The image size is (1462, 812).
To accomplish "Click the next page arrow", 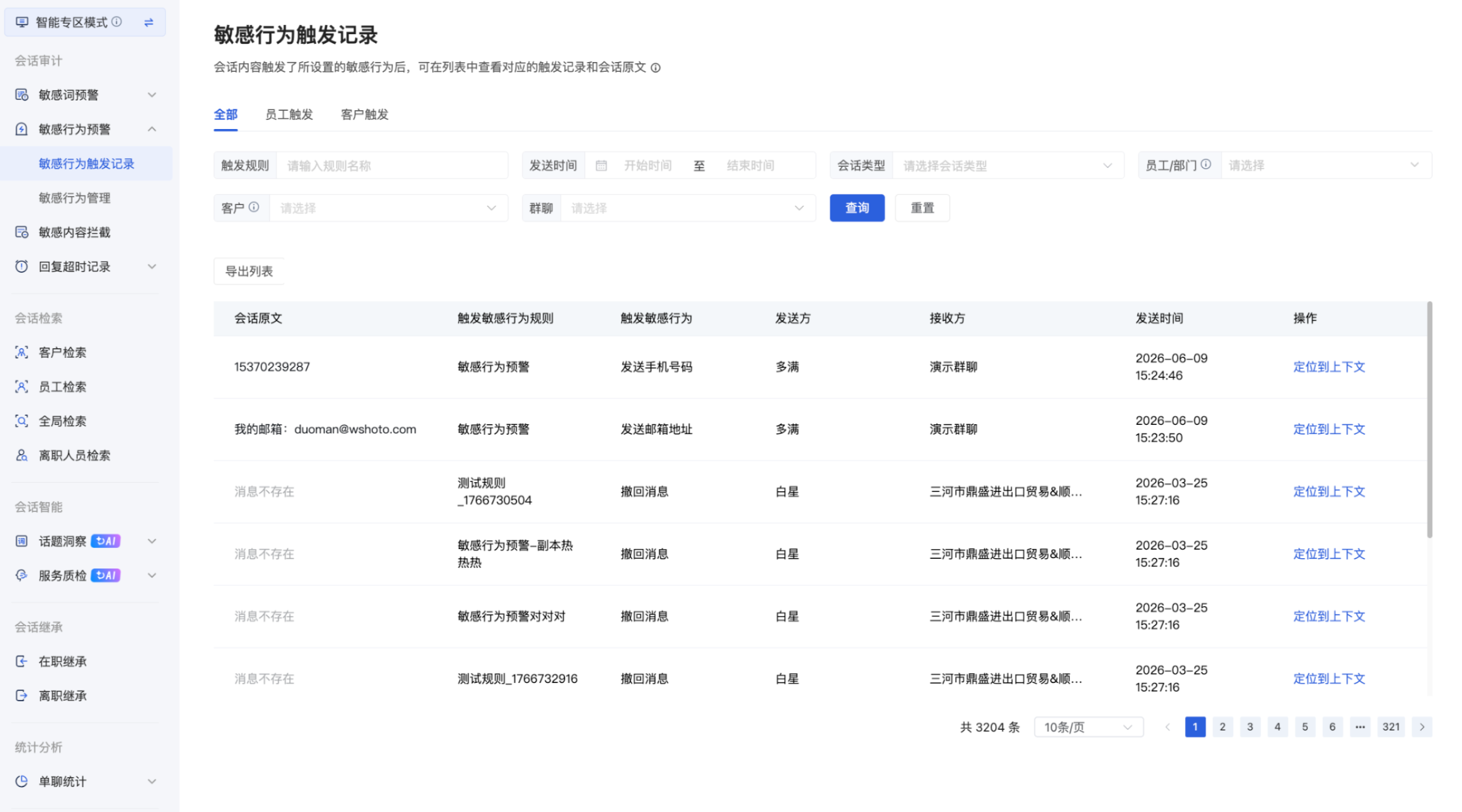I will pos(1422,727).
